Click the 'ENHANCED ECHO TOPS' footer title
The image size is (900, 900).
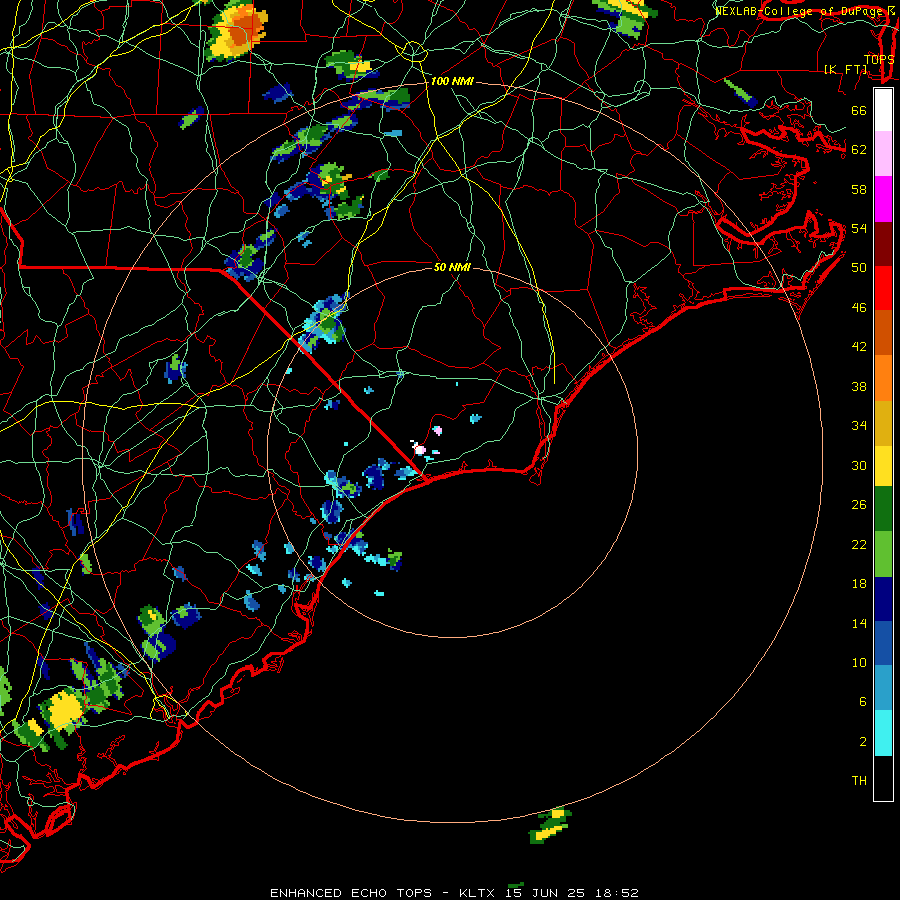pos(351,893)
